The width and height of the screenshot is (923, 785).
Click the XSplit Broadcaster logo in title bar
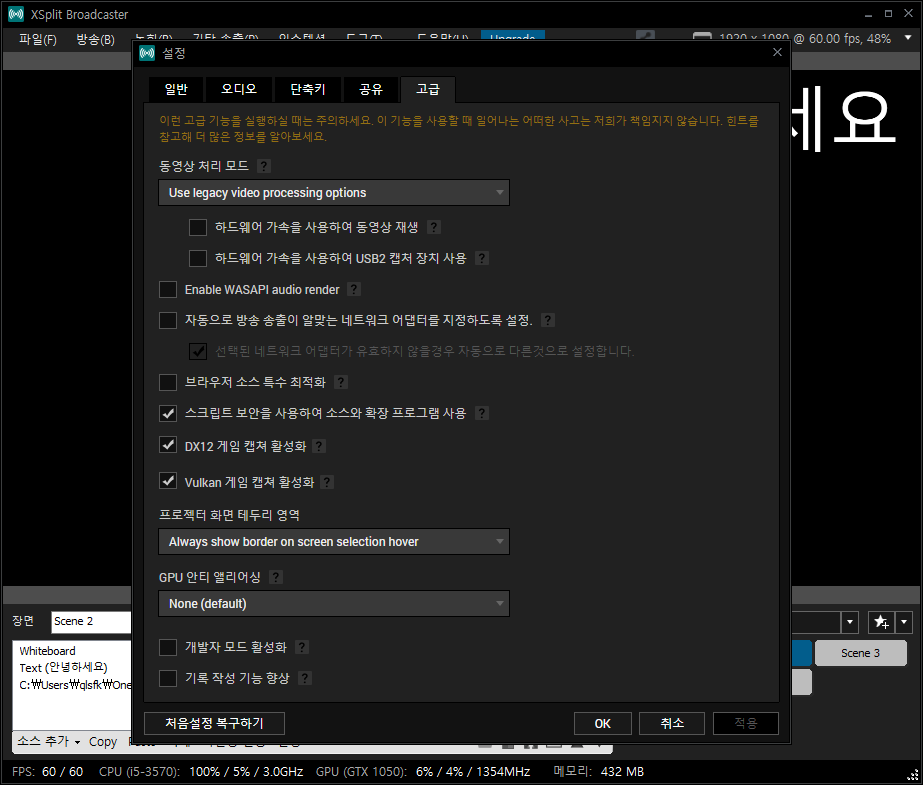tap(16, 14)
